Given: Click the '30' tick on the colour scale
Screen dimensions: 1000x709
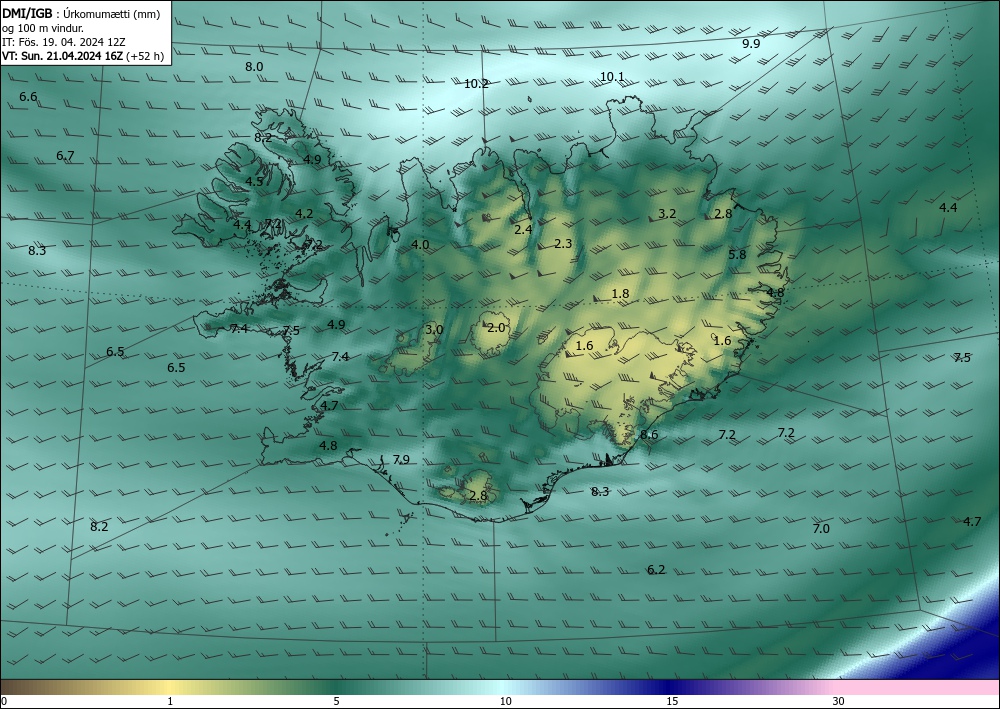Looking at the screenshot, I should [838, 701].
